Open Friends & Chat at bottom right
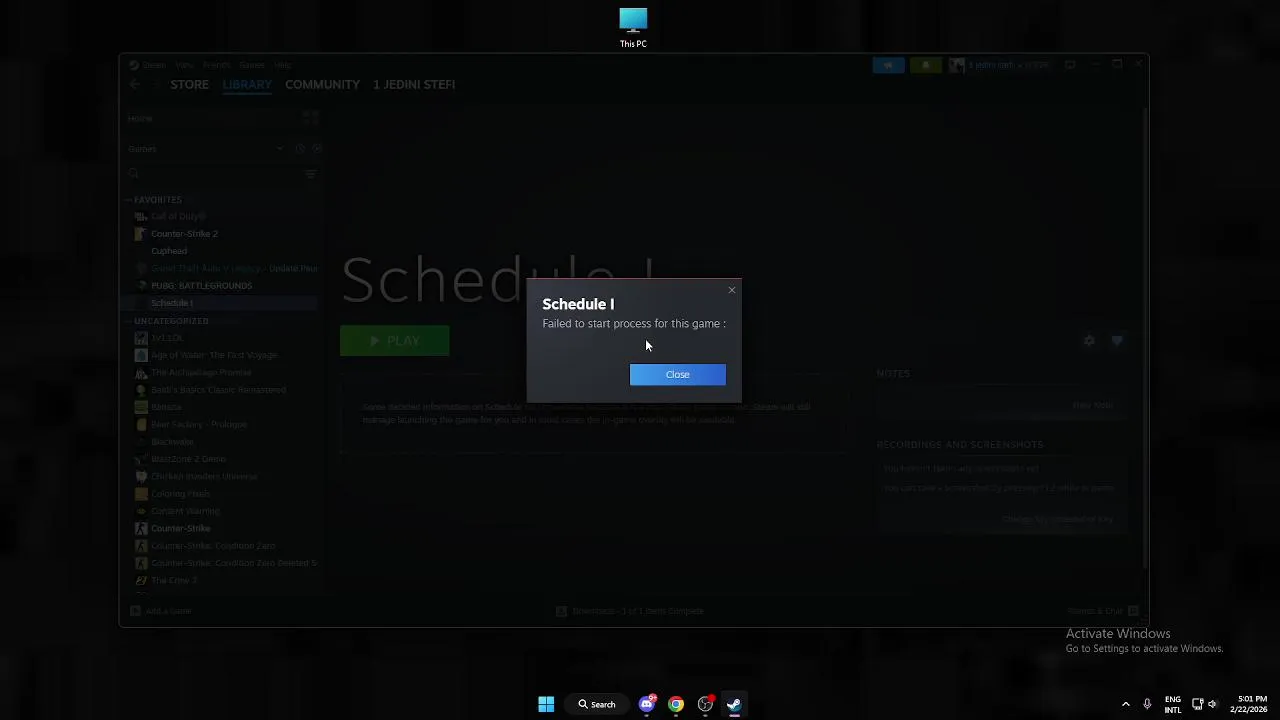Viewport: 1280px width, 720px height. click(1102, 611)
